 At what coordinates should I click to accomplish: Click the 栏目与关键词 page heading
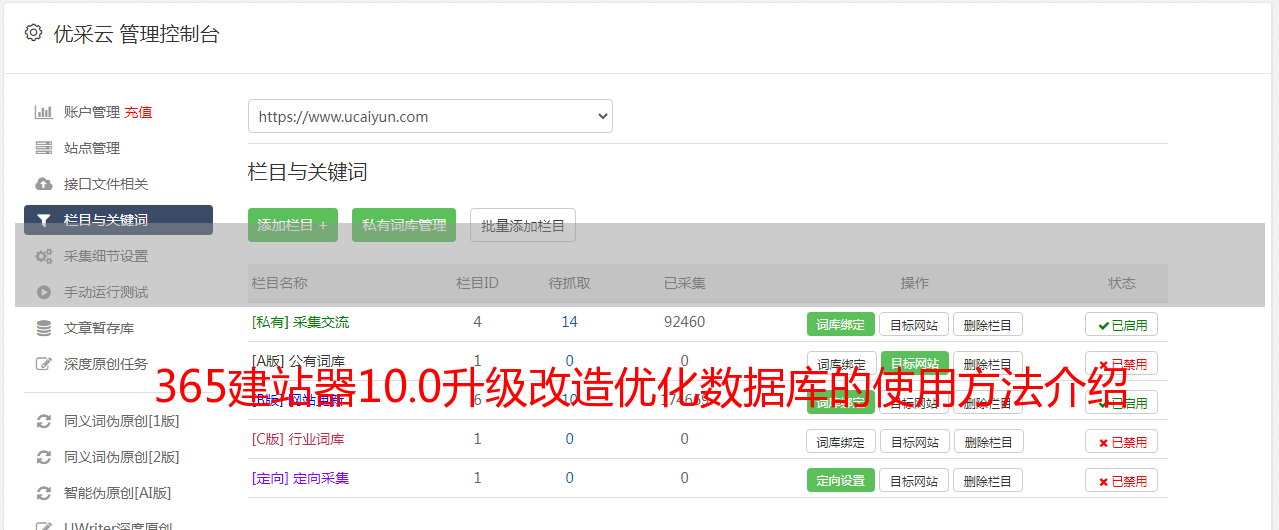coord(308,172)
